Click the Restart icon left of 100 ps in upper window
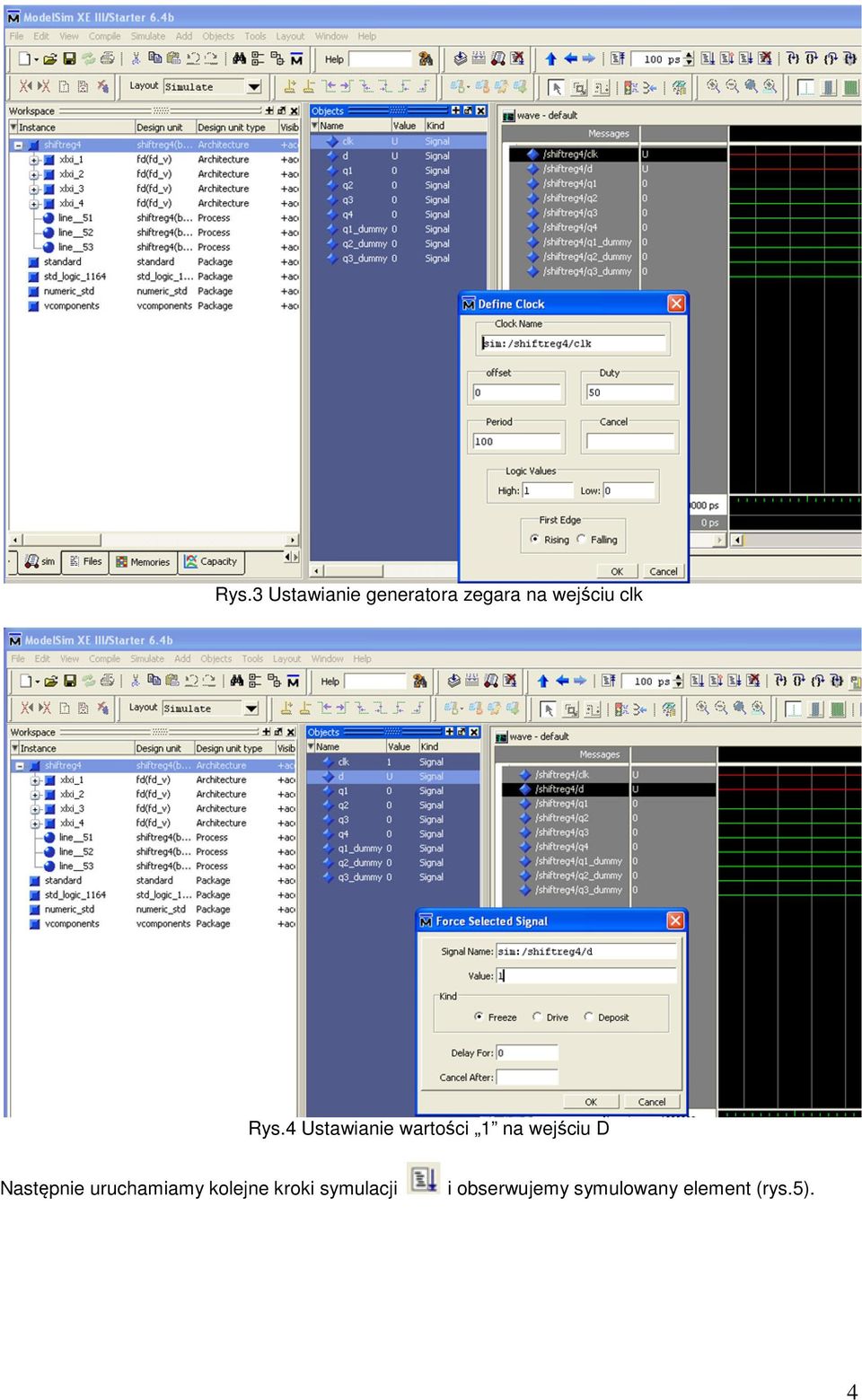Screen dimensions: 862x1400 pos(618,59)
